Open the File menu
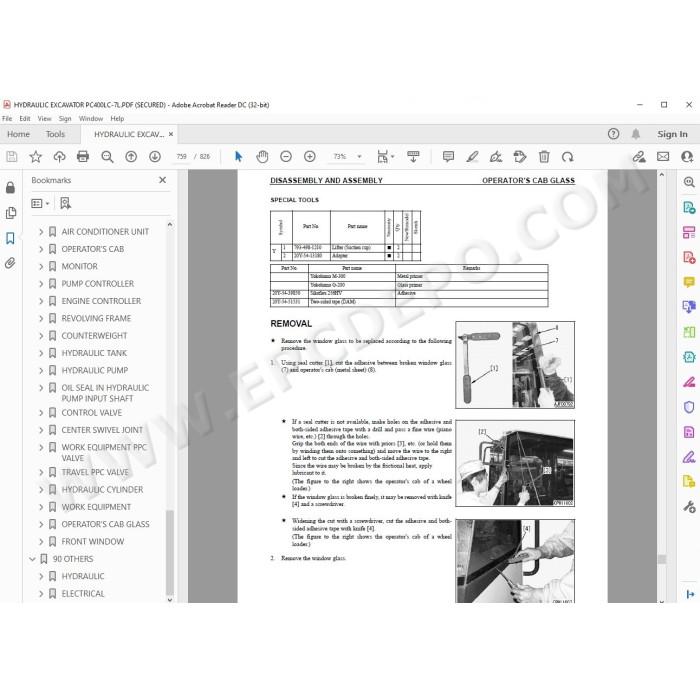The height and width of the screenshot is (700, 700). coord(7,119)
